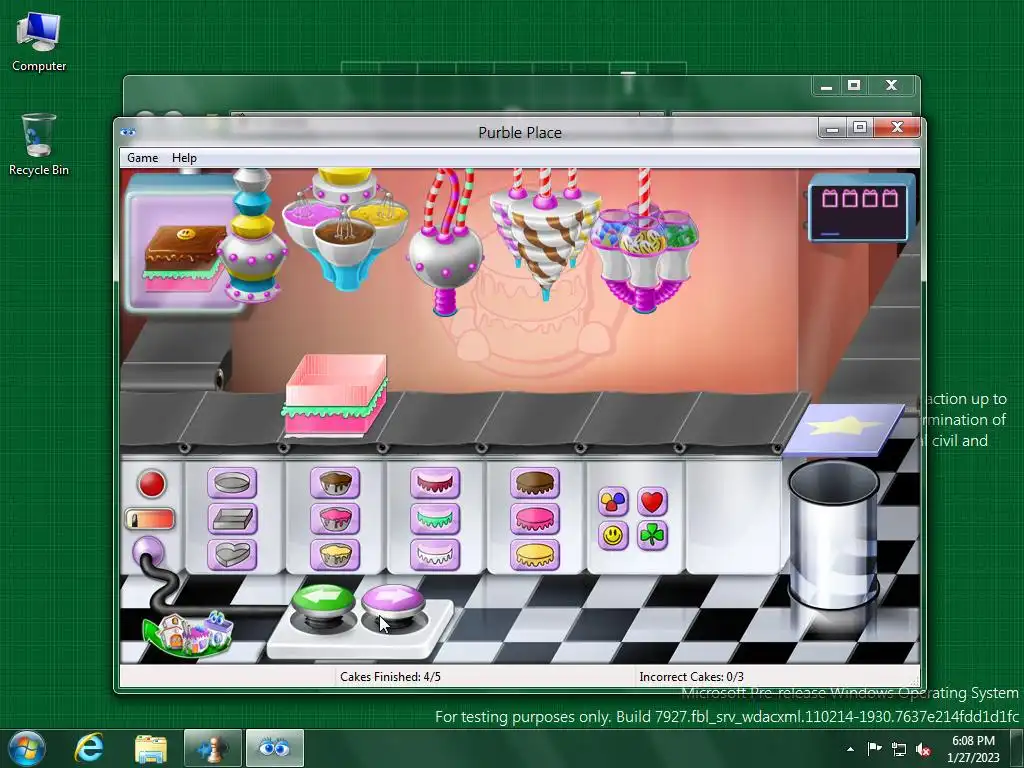Open the clock showing 6:08 PM

pos(973,749)
